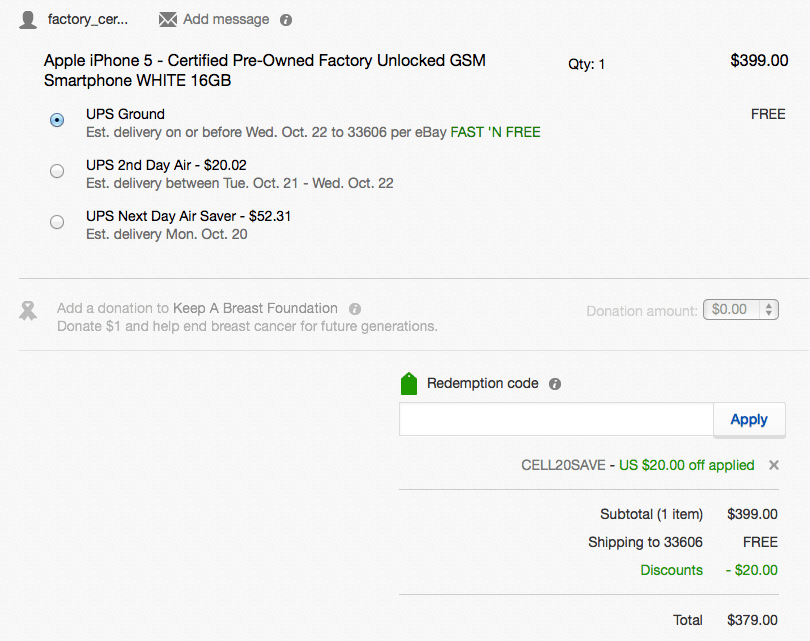Click the info icon beside Keep A Breast Foundation
The width and height of the screenshot is (810, 641).
[355, 309]
